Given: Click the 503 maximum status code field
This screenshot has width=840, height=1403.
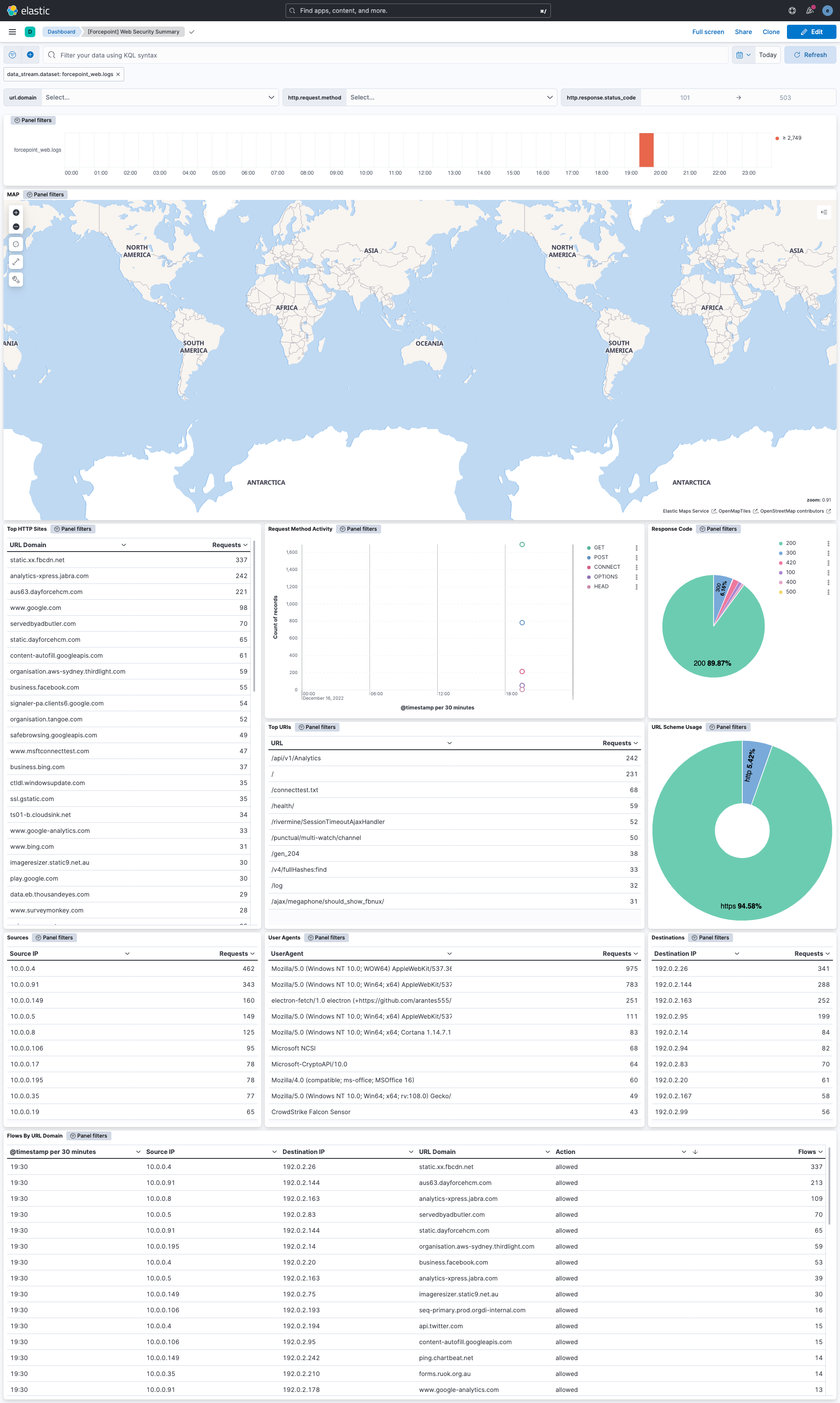Looking at the screenshot, I should (x=785, y=97).
